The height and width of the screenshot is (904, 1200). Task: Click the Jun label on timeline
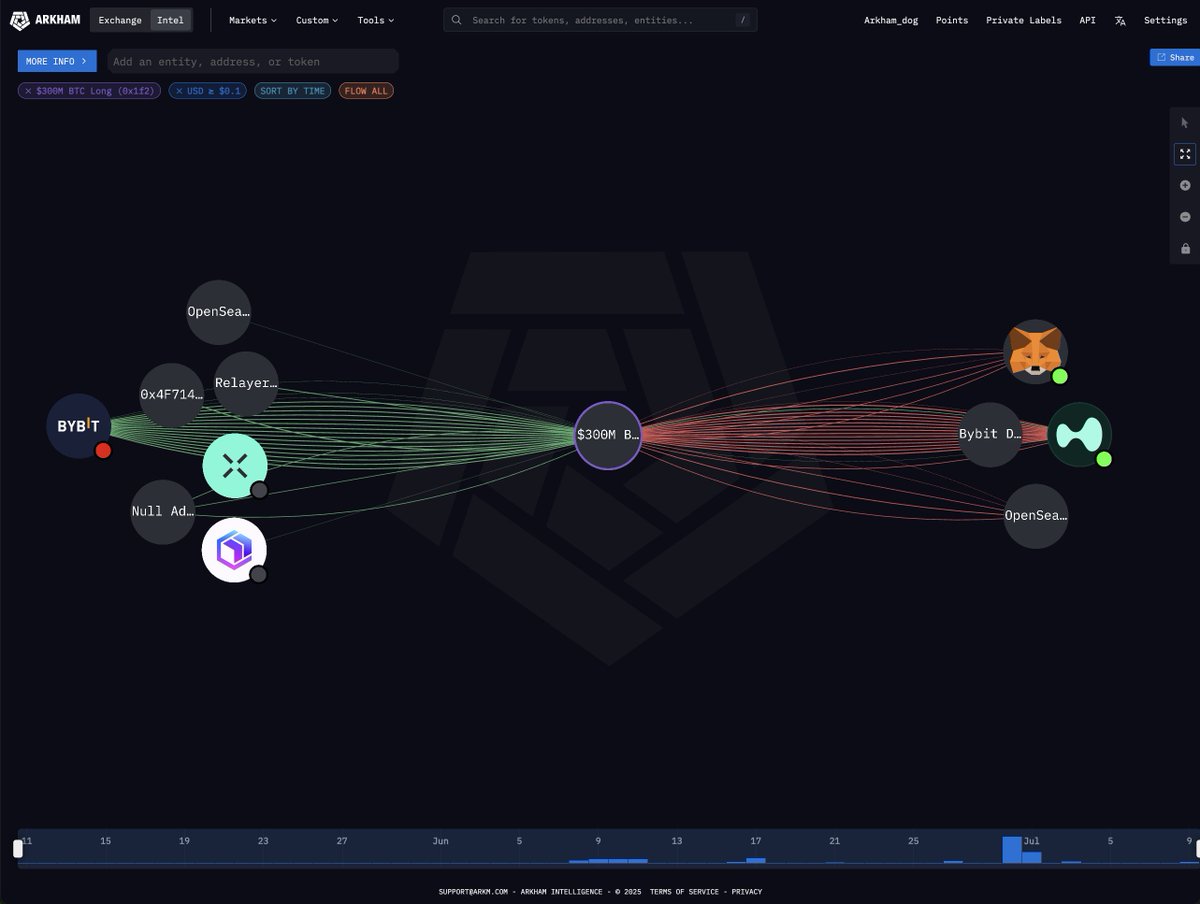tap(440, 841)
